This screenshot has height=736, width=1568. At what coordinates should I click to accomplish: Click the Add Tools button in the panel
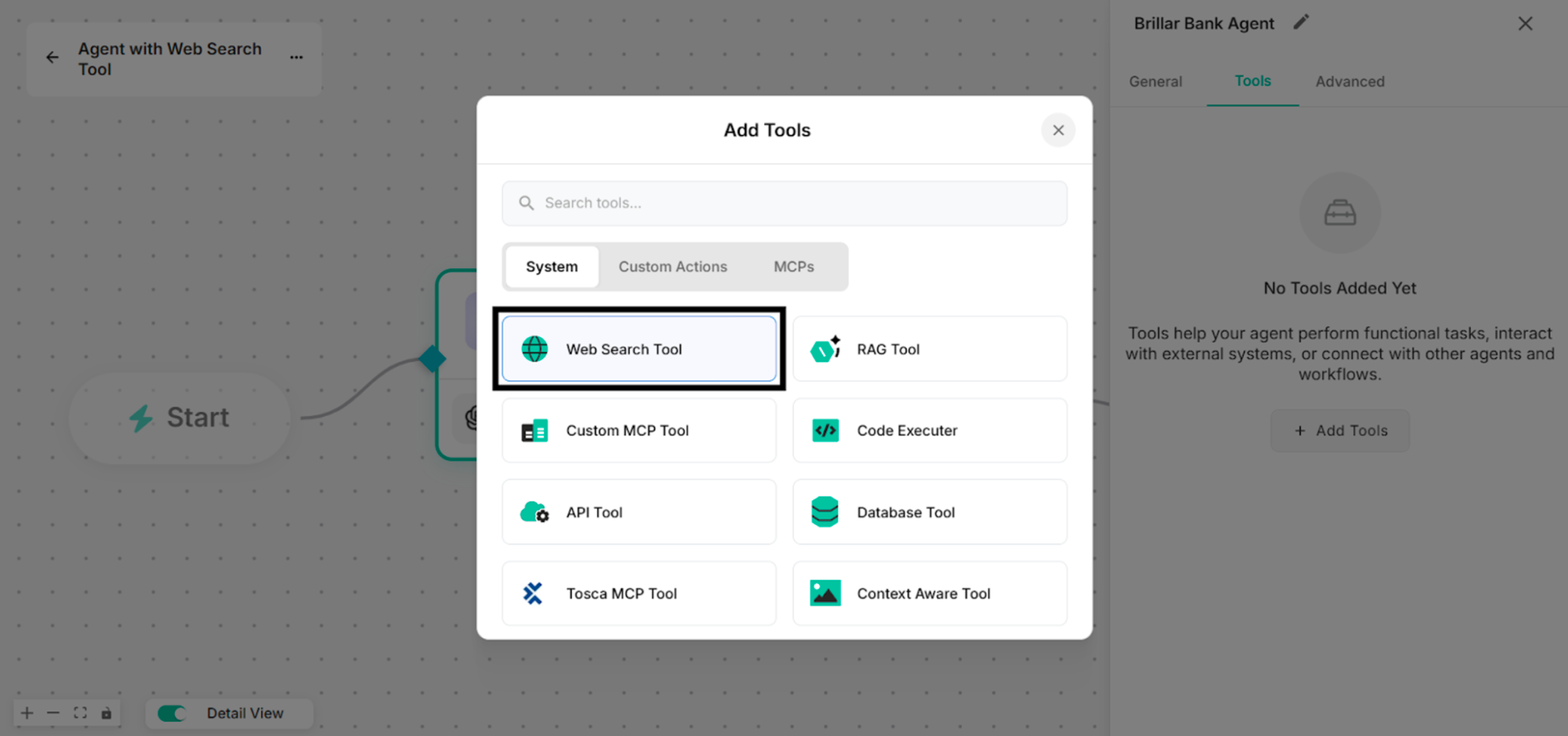[x=1340, y=430]
